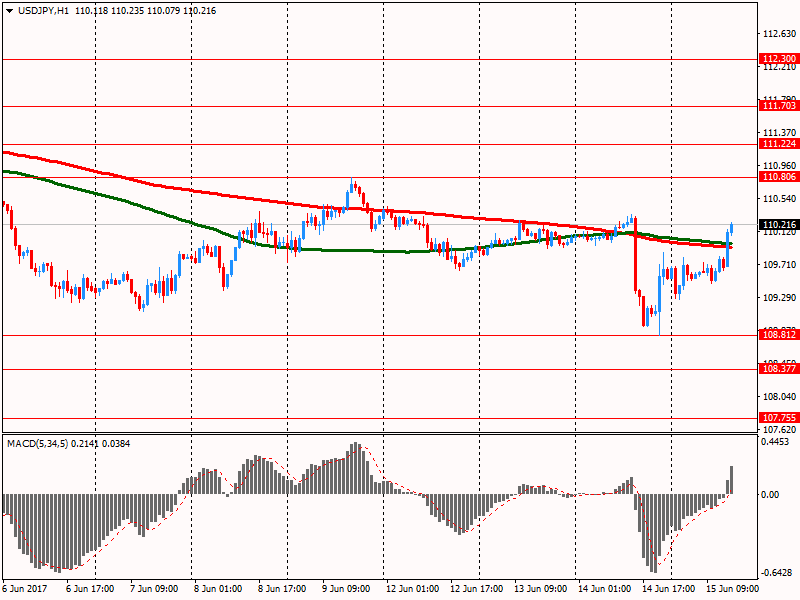Click the 14 Jun 17:00 time label
This screenshot has height=600, width=800.
point(668,589)
